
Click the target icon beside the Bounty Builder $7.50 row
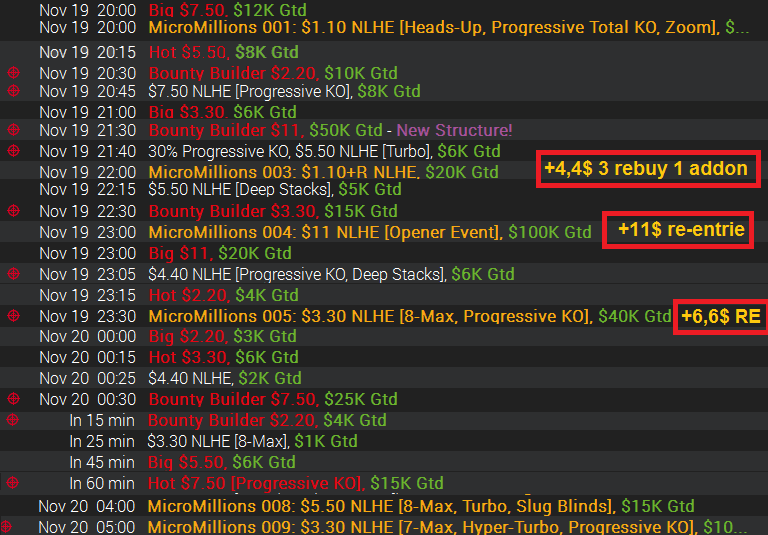pyautogui.click(x=14, y=399)
